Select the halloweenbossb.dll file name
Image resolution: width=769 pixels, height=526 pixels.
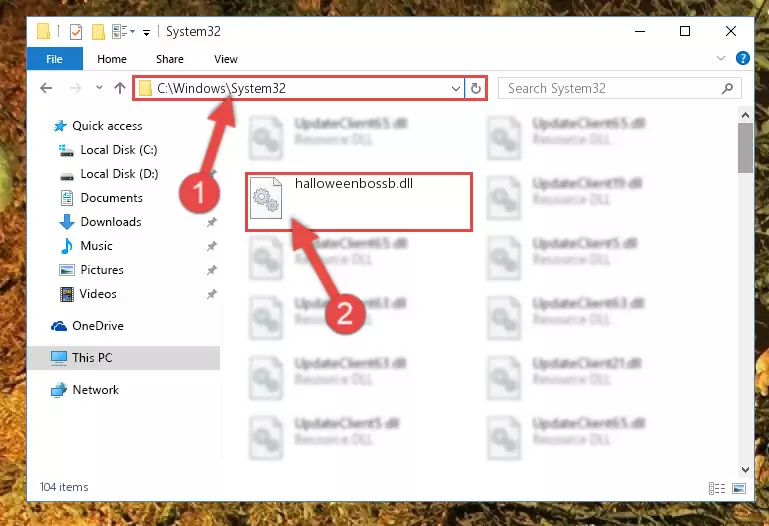coord(354,183)
